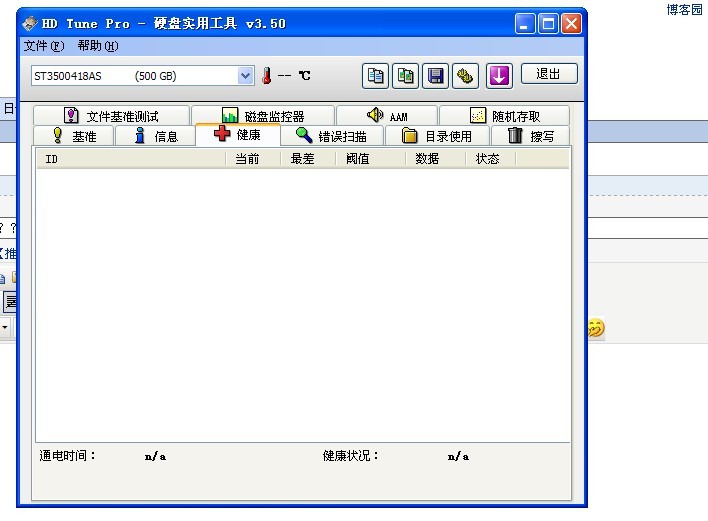
Task: Minimize the HD Tune Pro window
Action: pyautogui.click(x=525, y=23)
